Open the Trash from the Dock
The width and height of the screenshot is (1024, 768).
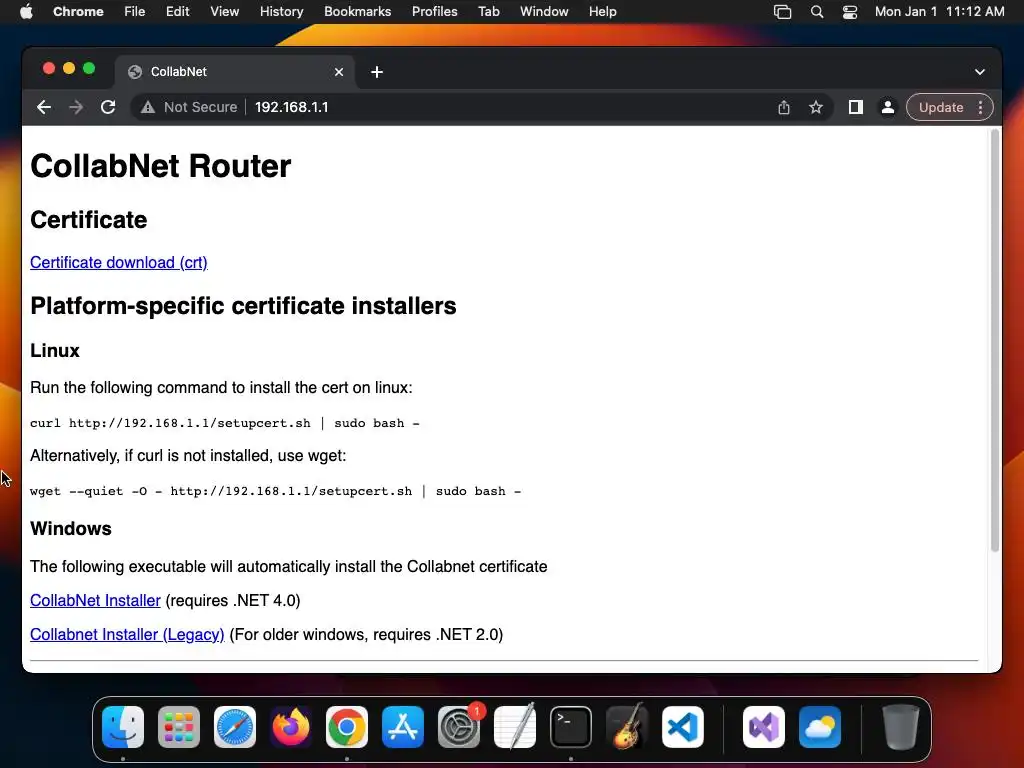[x=901, y=727]
